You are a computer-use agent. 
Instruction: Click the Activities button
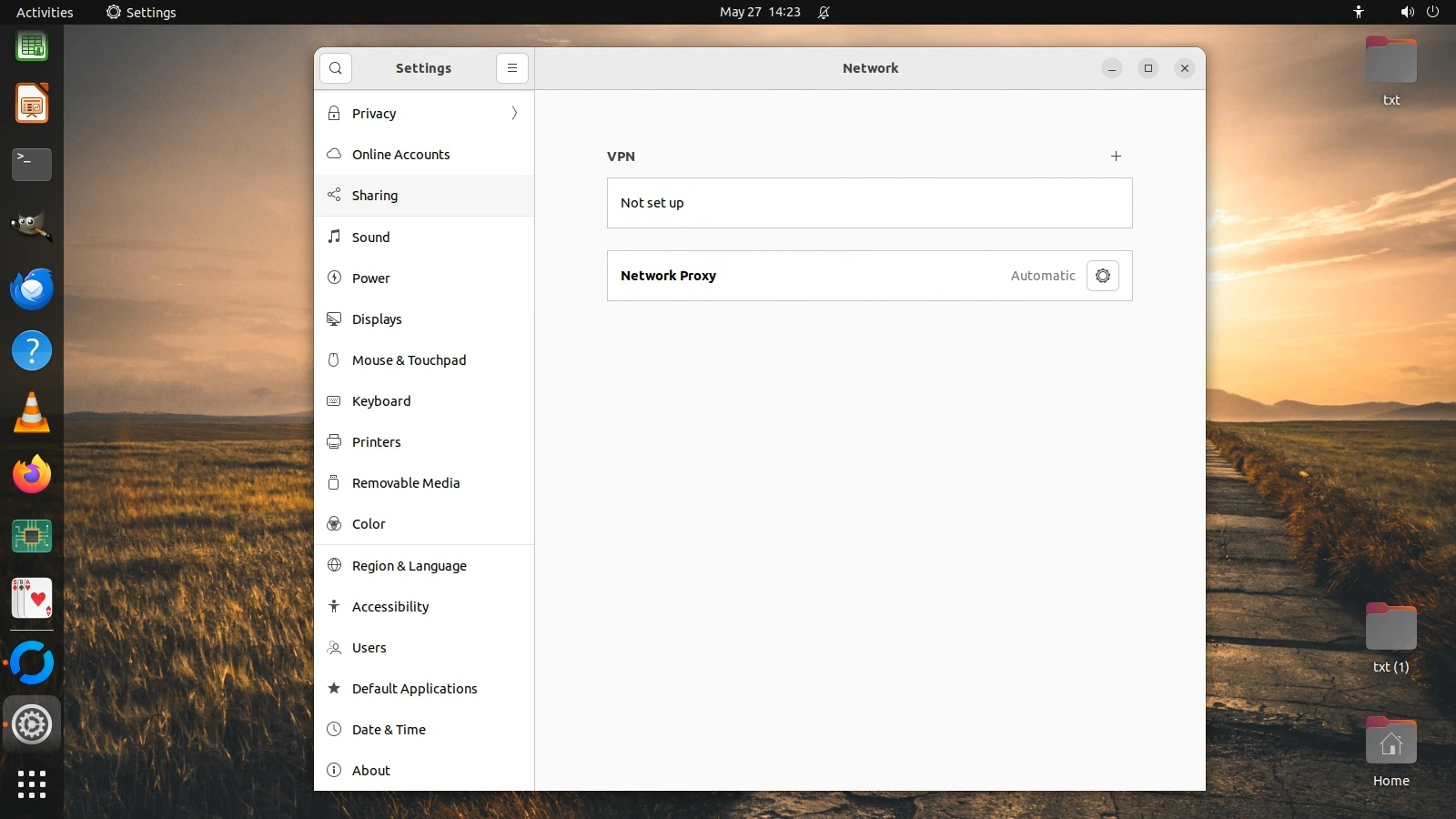(45, 12)
